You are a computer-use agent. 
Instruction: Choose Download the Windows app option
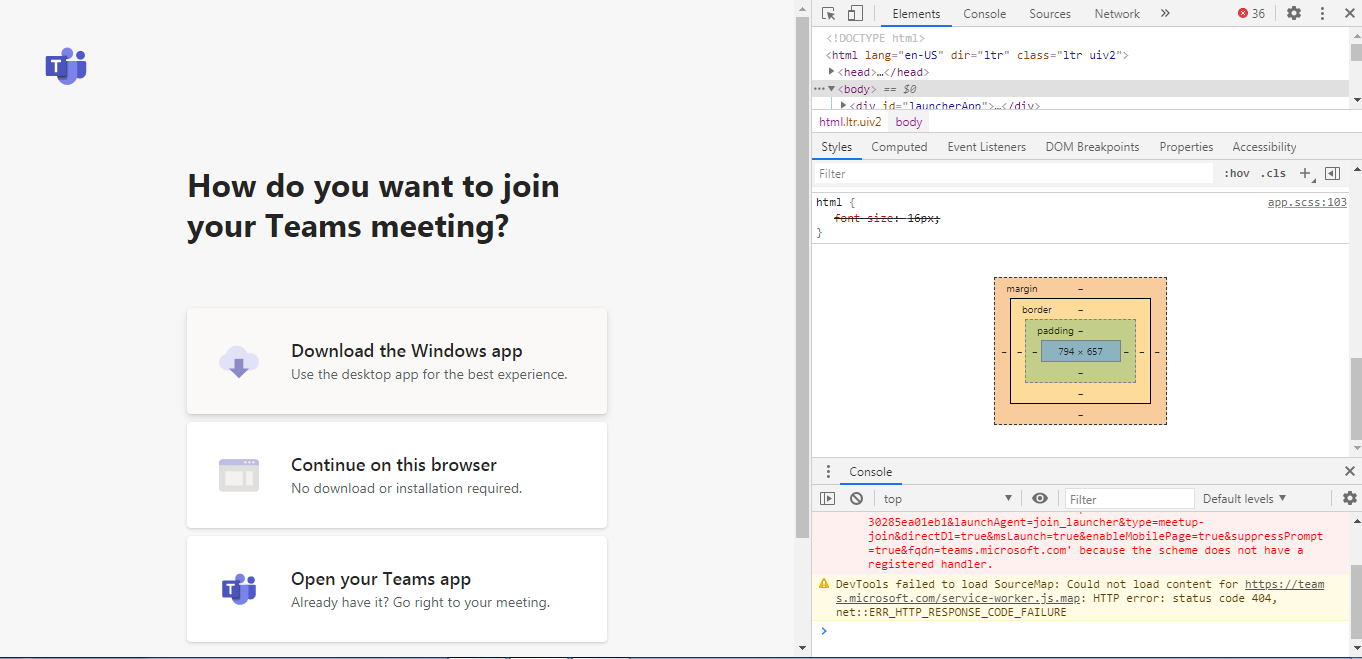pos(397,361)
